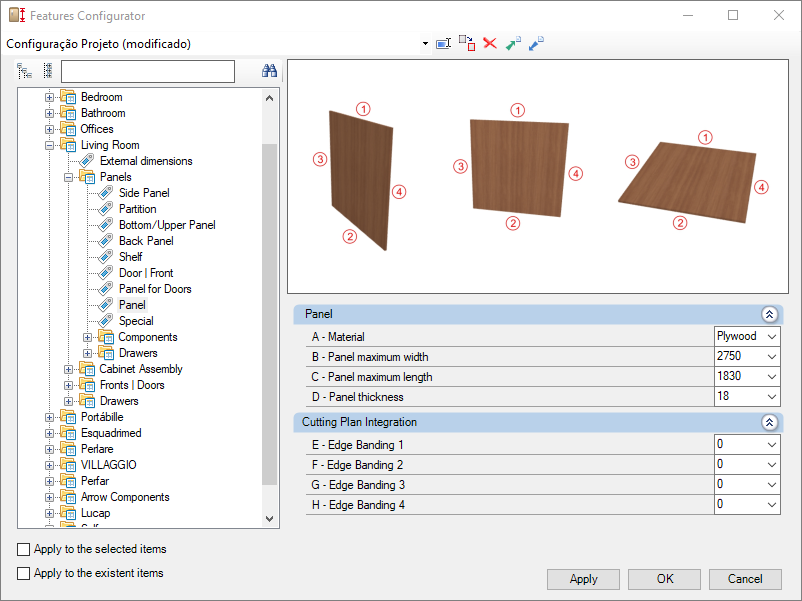Click the binoculars search icon

269,71
